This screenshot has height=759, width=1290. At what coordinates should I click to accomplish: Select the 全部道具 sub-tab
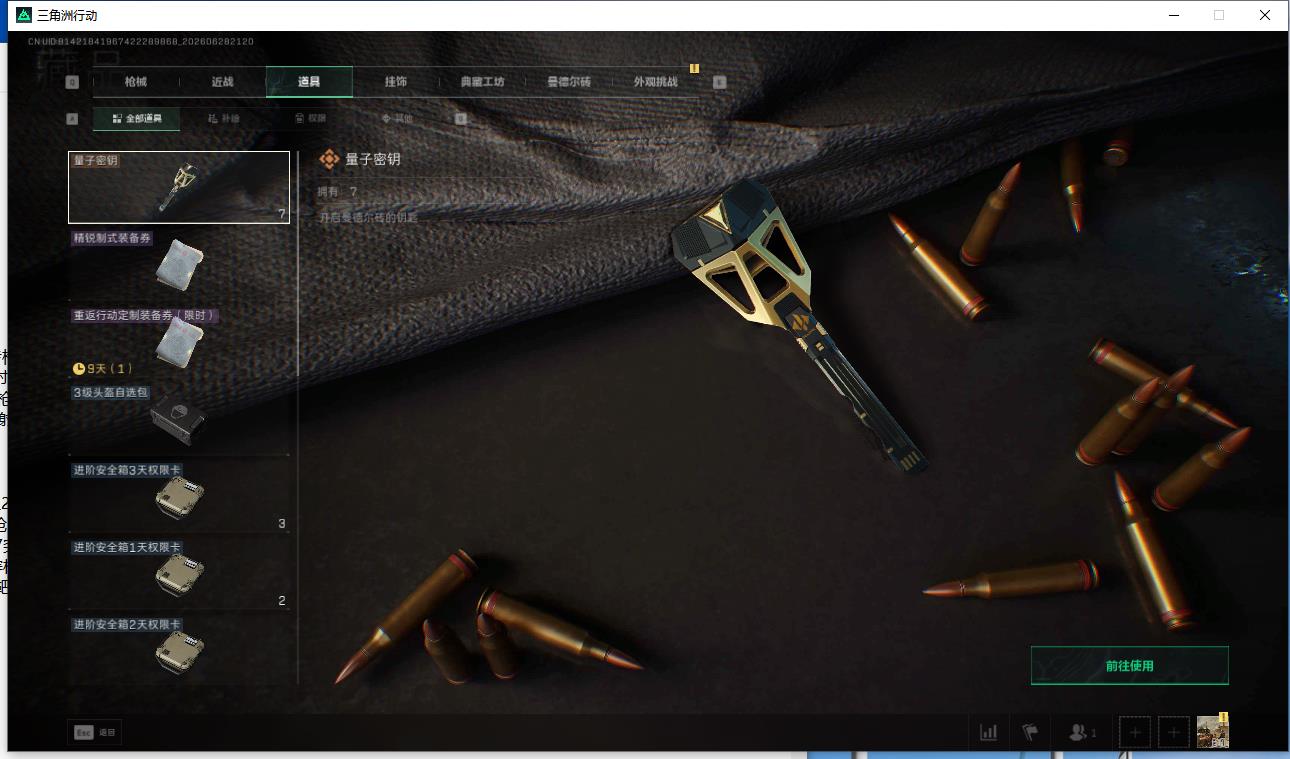tap(136, 118)
